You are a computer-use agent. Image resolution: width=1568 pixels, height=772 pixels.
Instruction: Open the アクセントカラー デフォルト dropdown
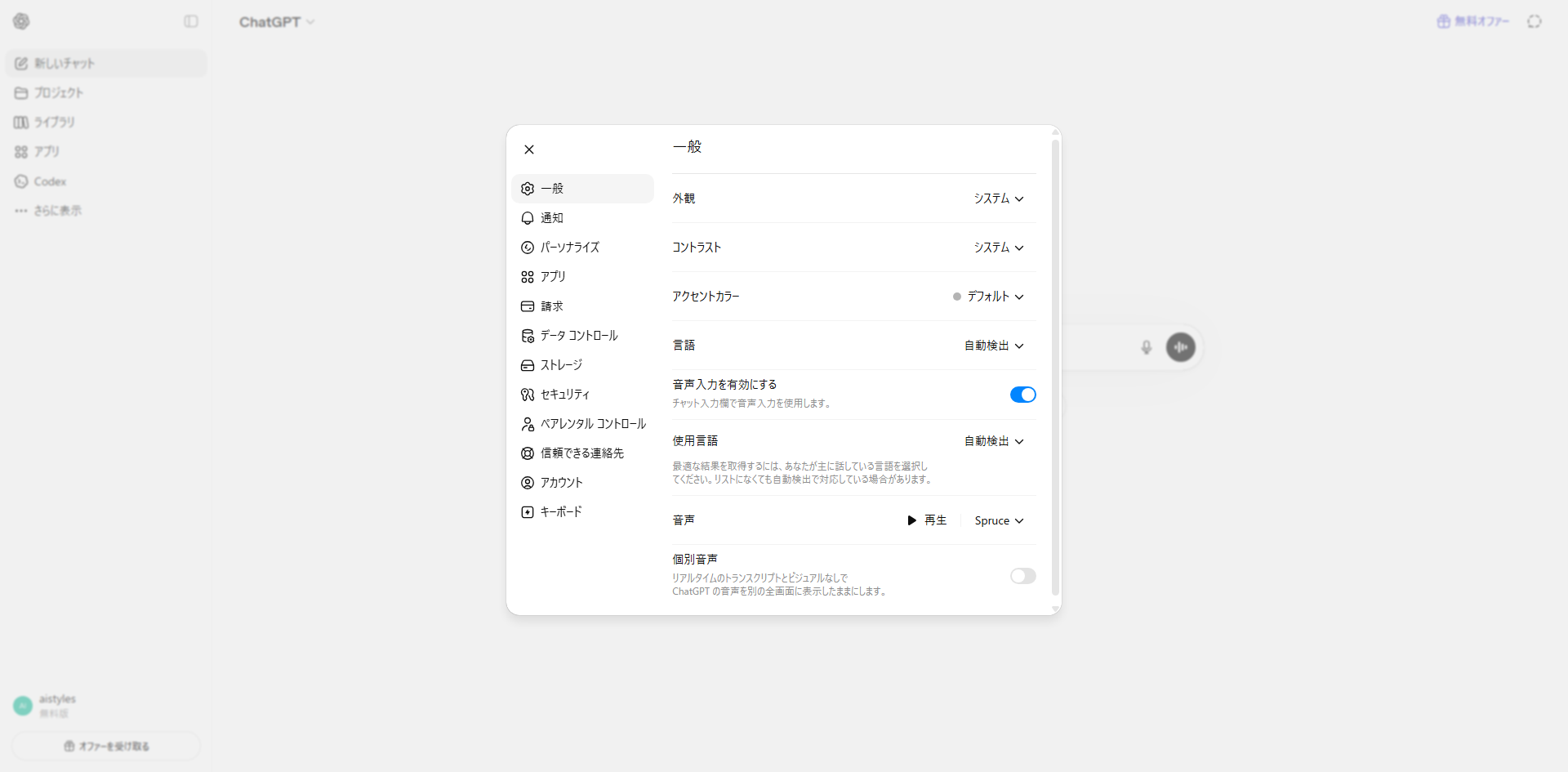pyautogui.click(x=988, y=297)
